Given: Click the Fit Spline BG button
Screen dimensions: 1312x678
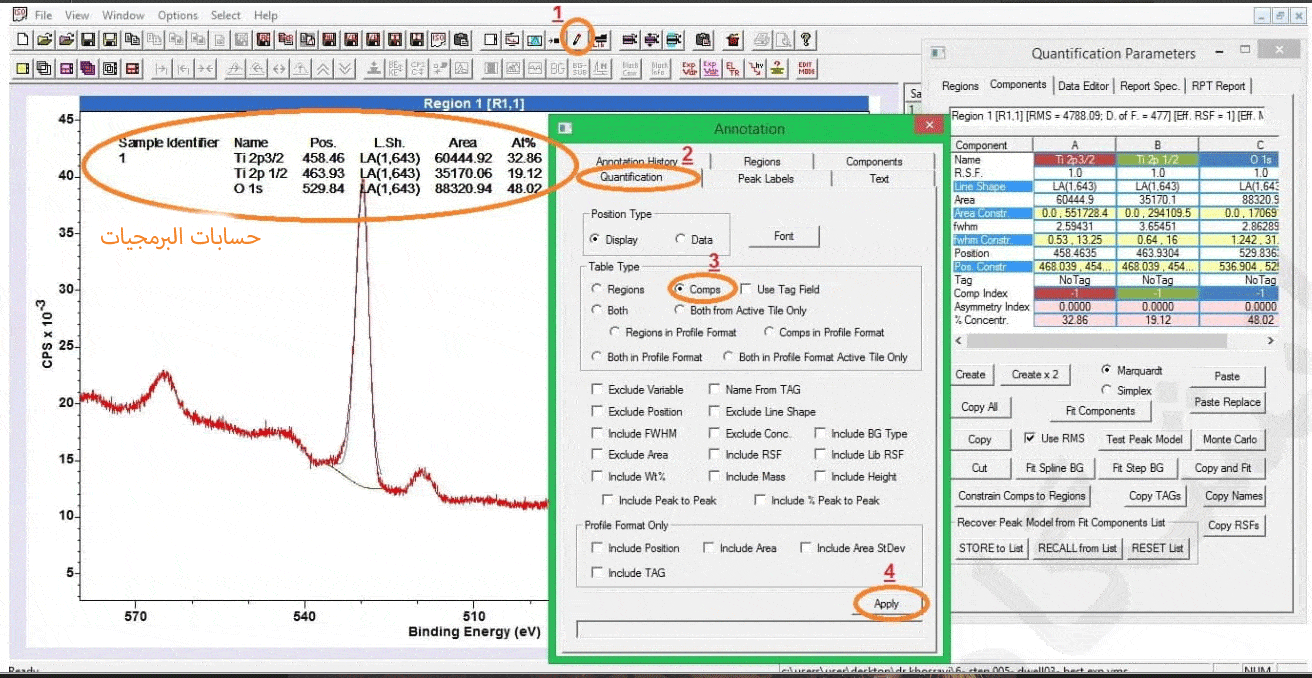Looking at the screenshot, I should [1054, 467].
